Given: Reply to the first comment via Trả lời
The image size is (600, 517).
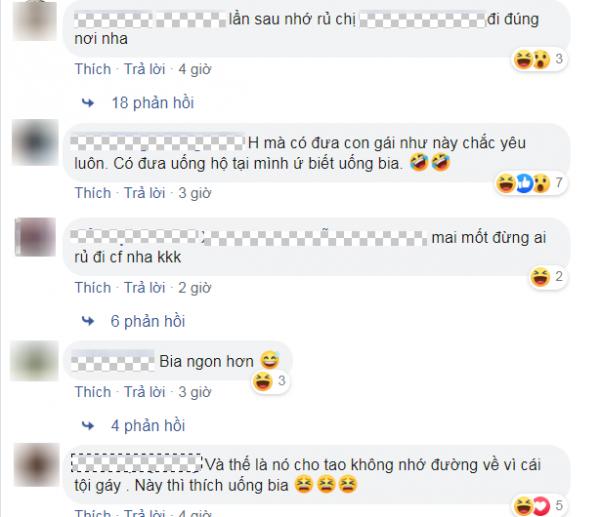Looking at the screenshot, I should pos(145,69).
